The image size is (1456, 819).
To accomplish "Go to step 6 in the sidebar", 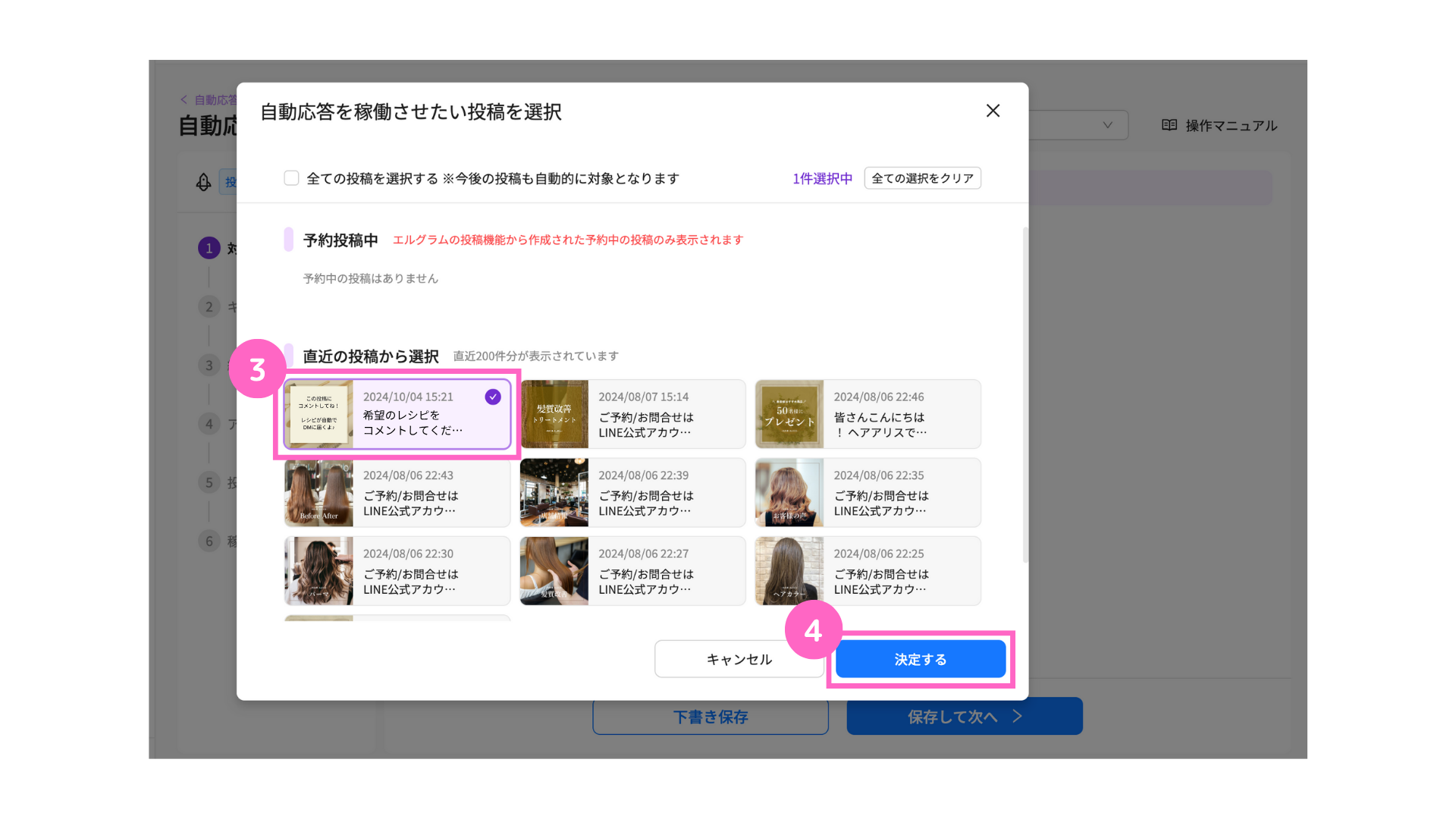I will pos(209,541).
